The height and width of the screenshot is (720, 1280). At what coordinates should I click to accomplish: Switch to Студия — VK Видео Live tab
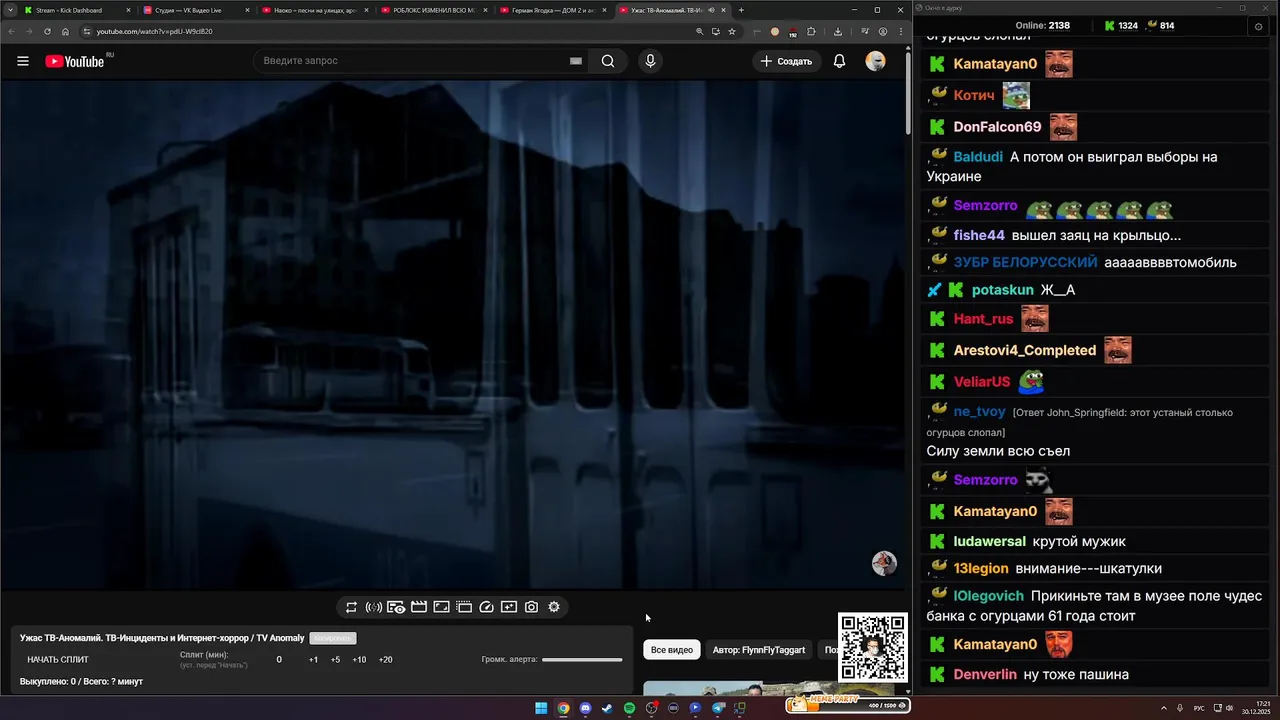point(194,10)
